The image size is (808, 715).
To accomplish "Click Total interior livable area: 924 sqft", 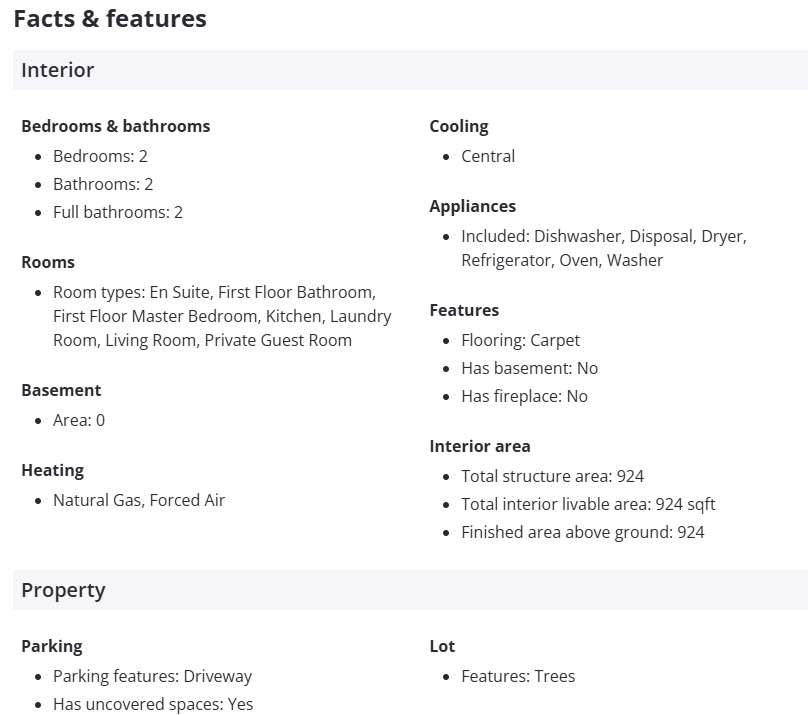I will tap(588, 504).
